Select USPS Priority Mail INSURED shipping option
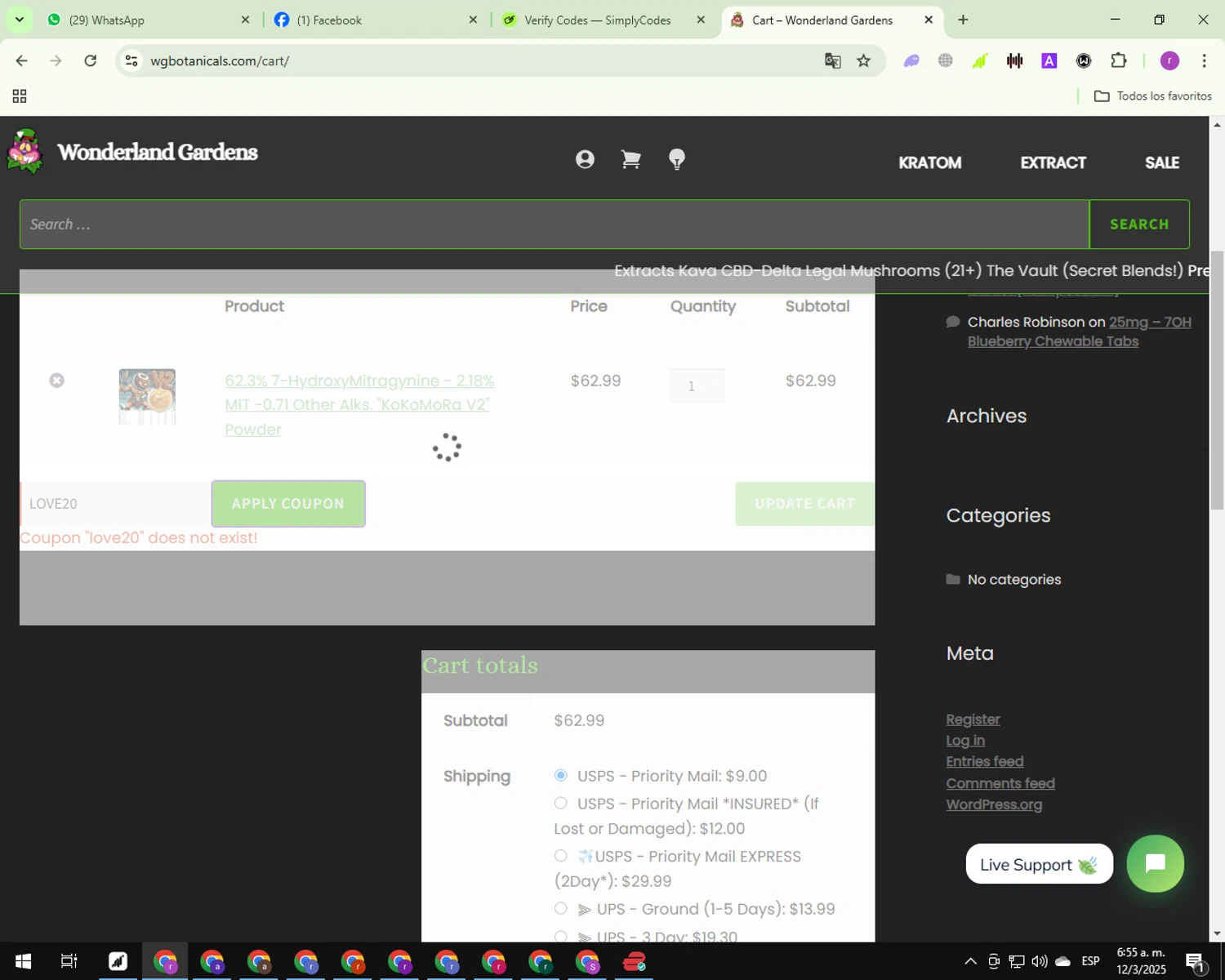The image size is (1225, 980). pos(560,804)
